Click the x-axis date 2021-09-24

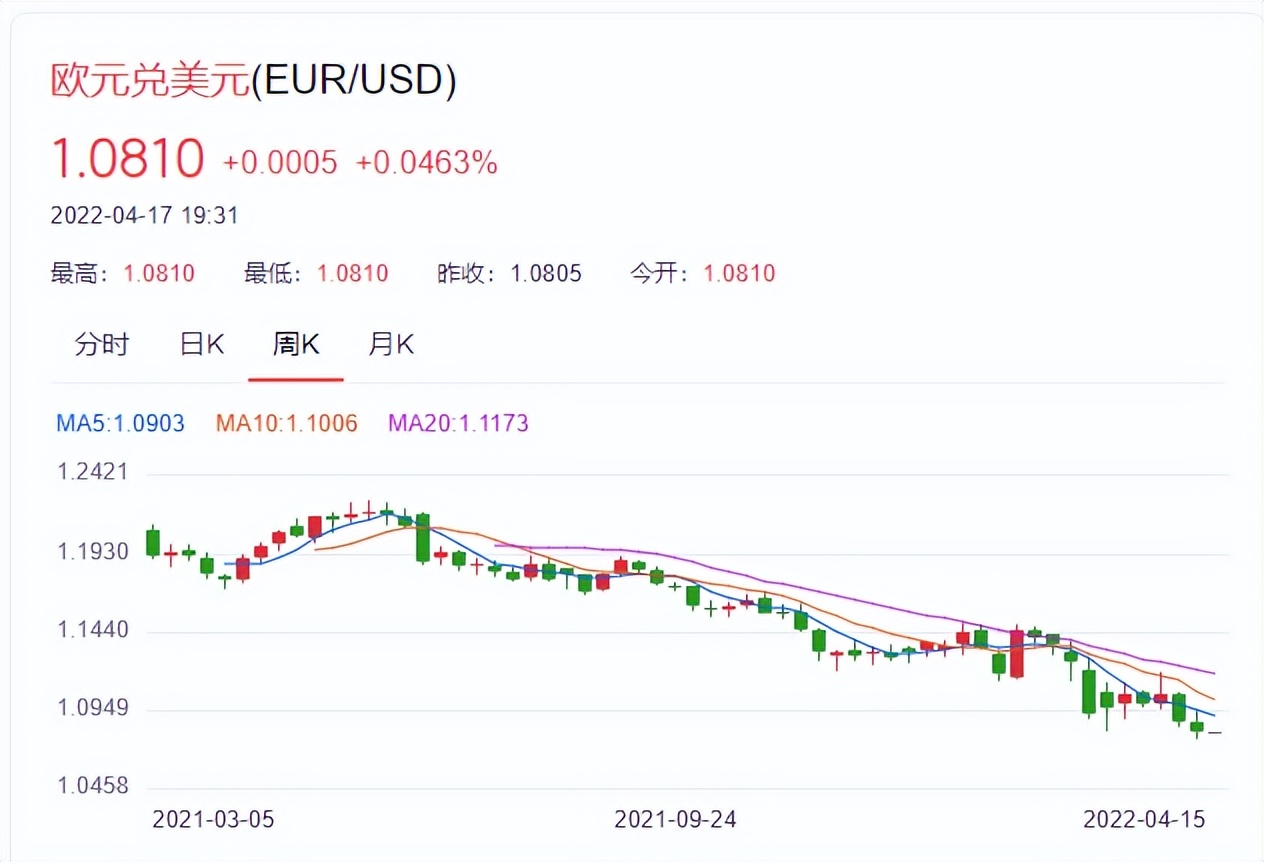(675, 819)
